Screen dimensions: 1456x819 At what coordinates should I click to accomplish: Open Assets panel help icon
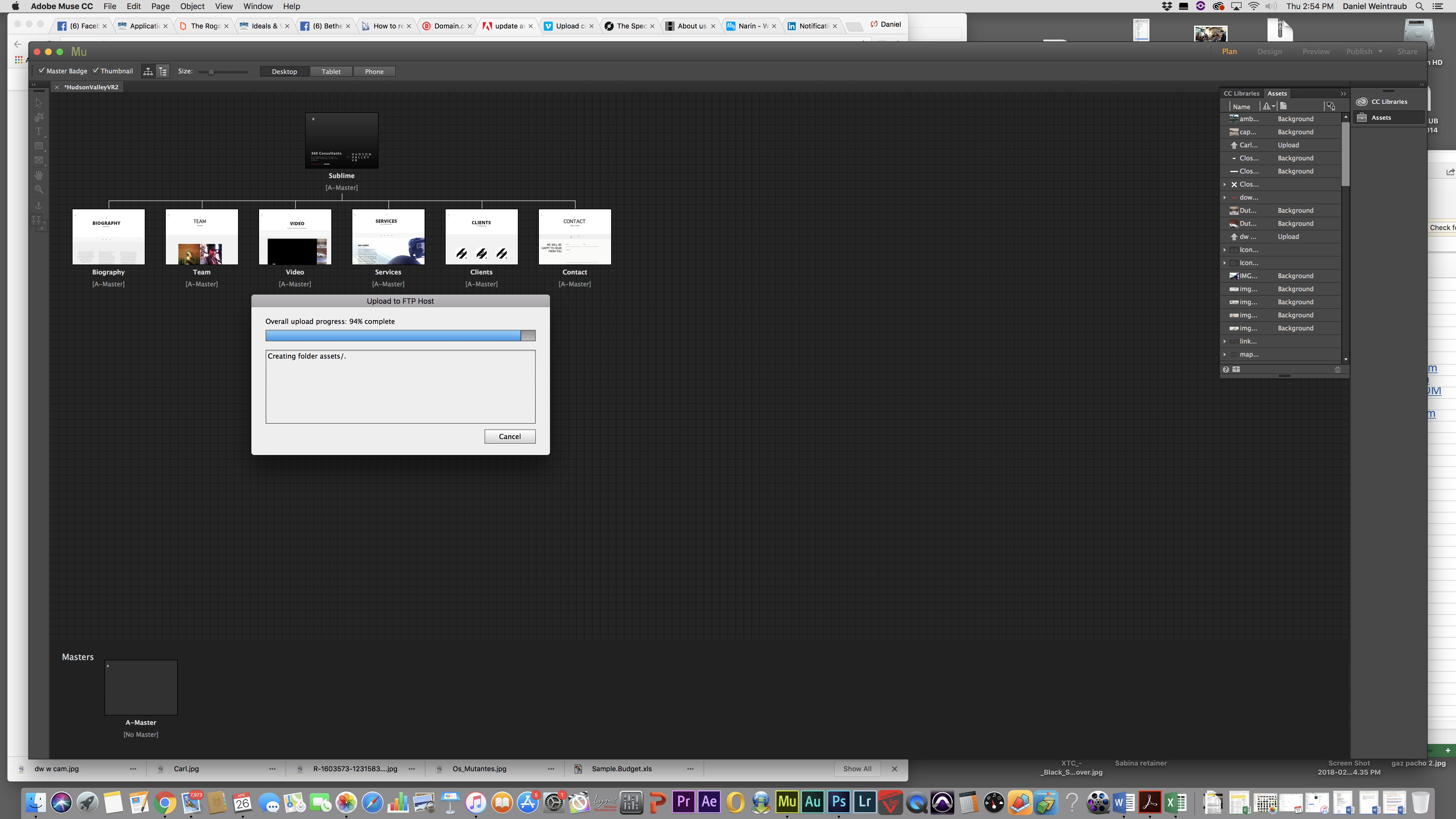[1225, 369]
